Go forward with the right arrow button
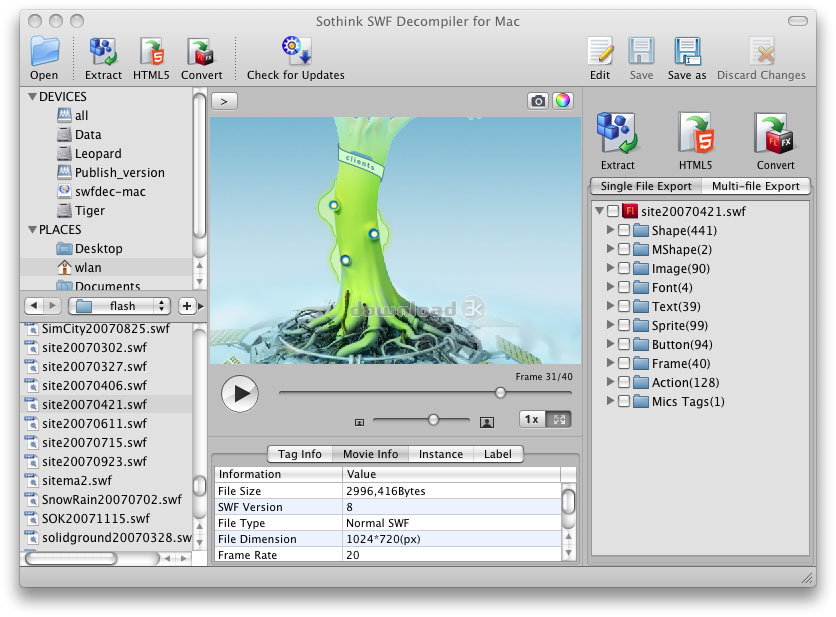The image size is (836, 617). click(52, 306)
